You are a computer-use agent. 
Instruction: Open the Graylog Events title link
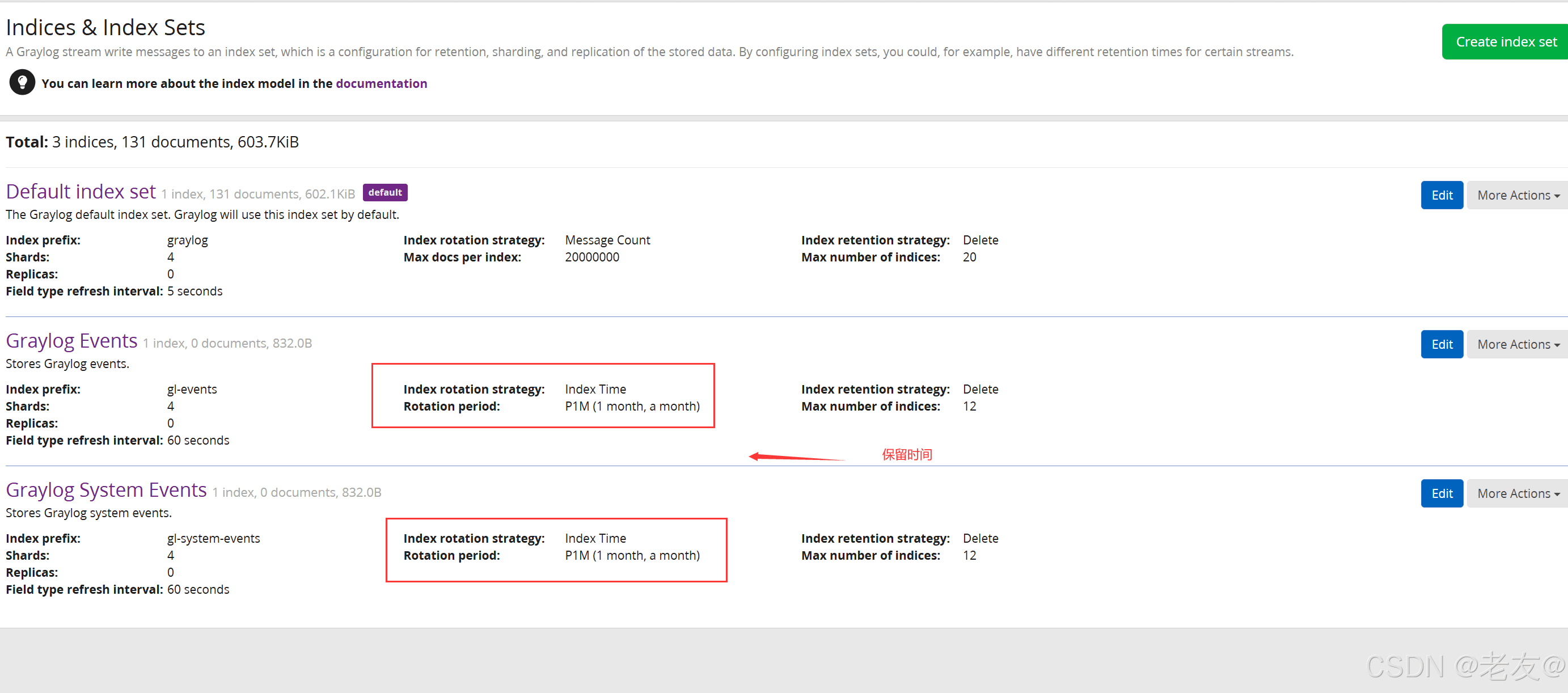point(72,341)
